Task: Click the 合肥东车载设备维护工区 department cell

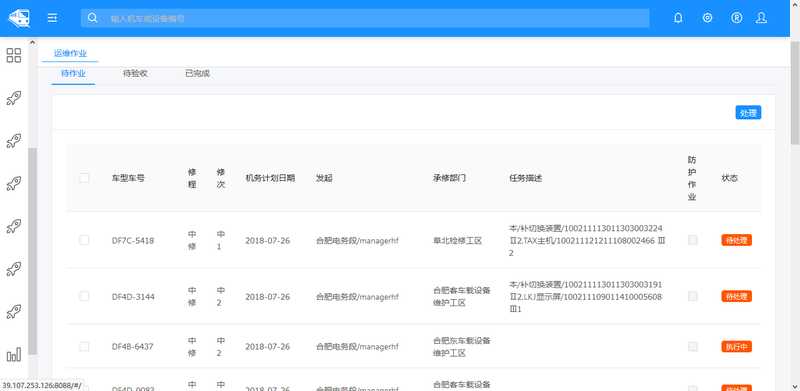Action: pos(462,347)
